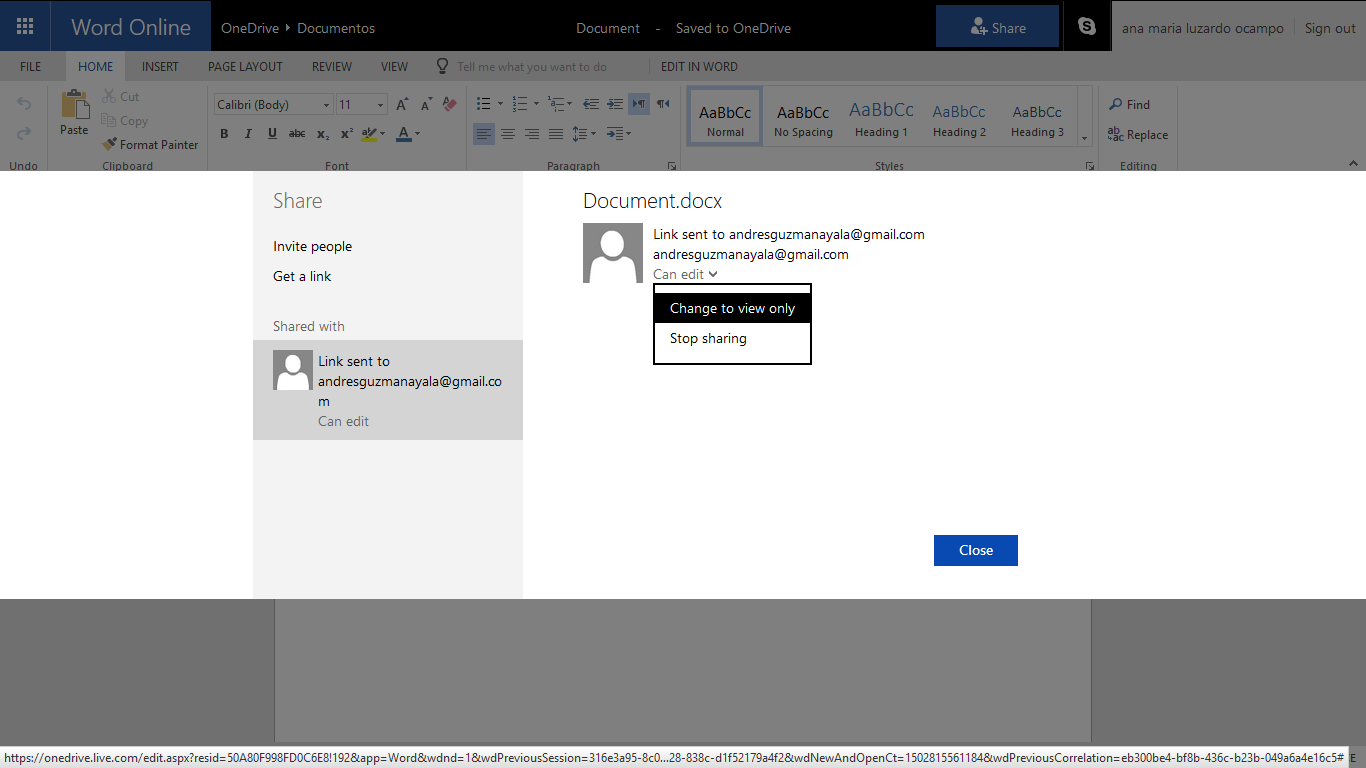Choose Stop sharing from the menu

[708, 338]
